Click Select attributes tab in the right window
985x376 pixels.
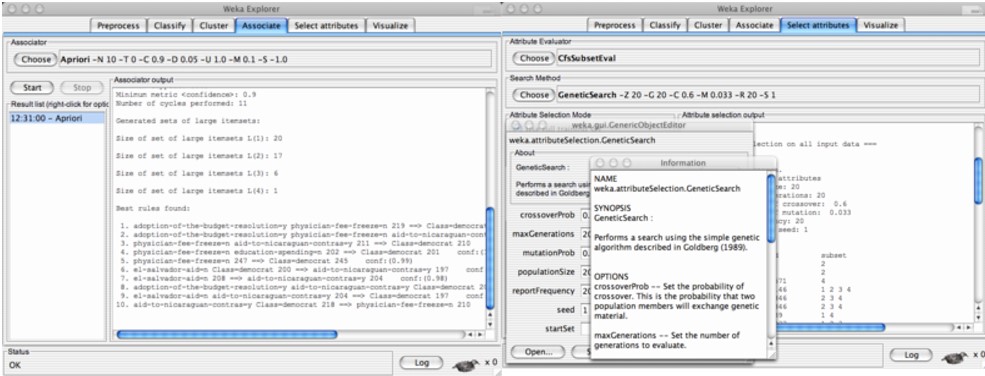(x=819, y=25)
